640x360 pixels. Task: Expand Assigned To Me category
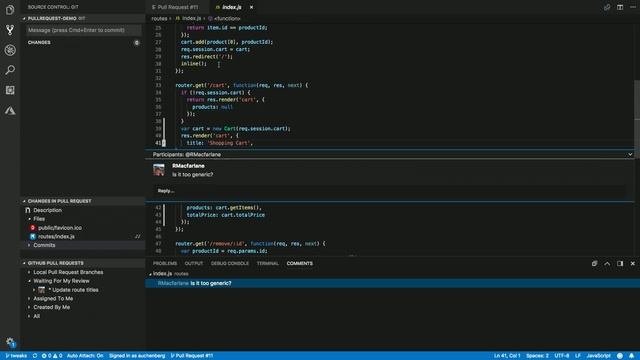click(x=29, y=298)
